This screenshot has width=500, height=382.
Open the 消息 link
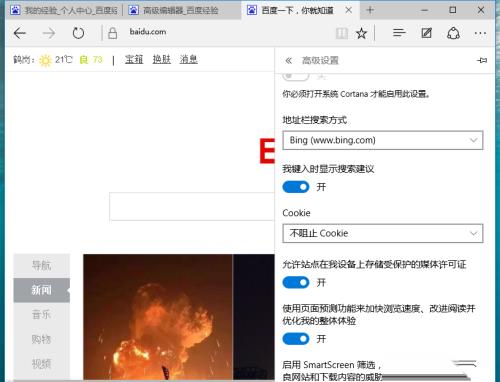click(x=189, y=59)
